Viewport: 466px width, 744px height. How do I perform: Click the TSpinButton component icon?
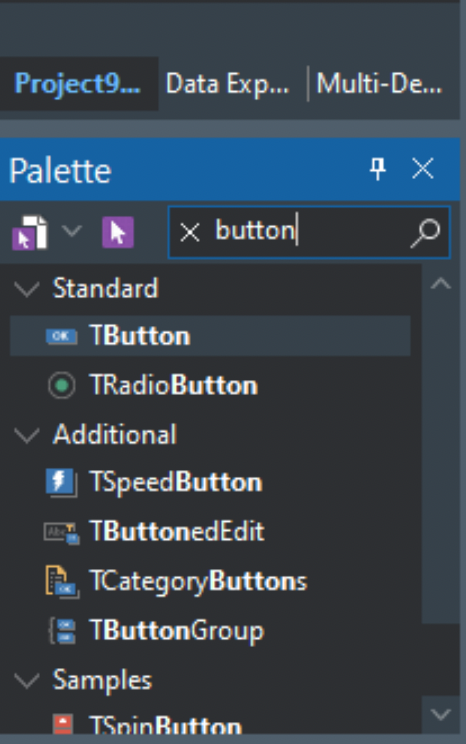63,724
